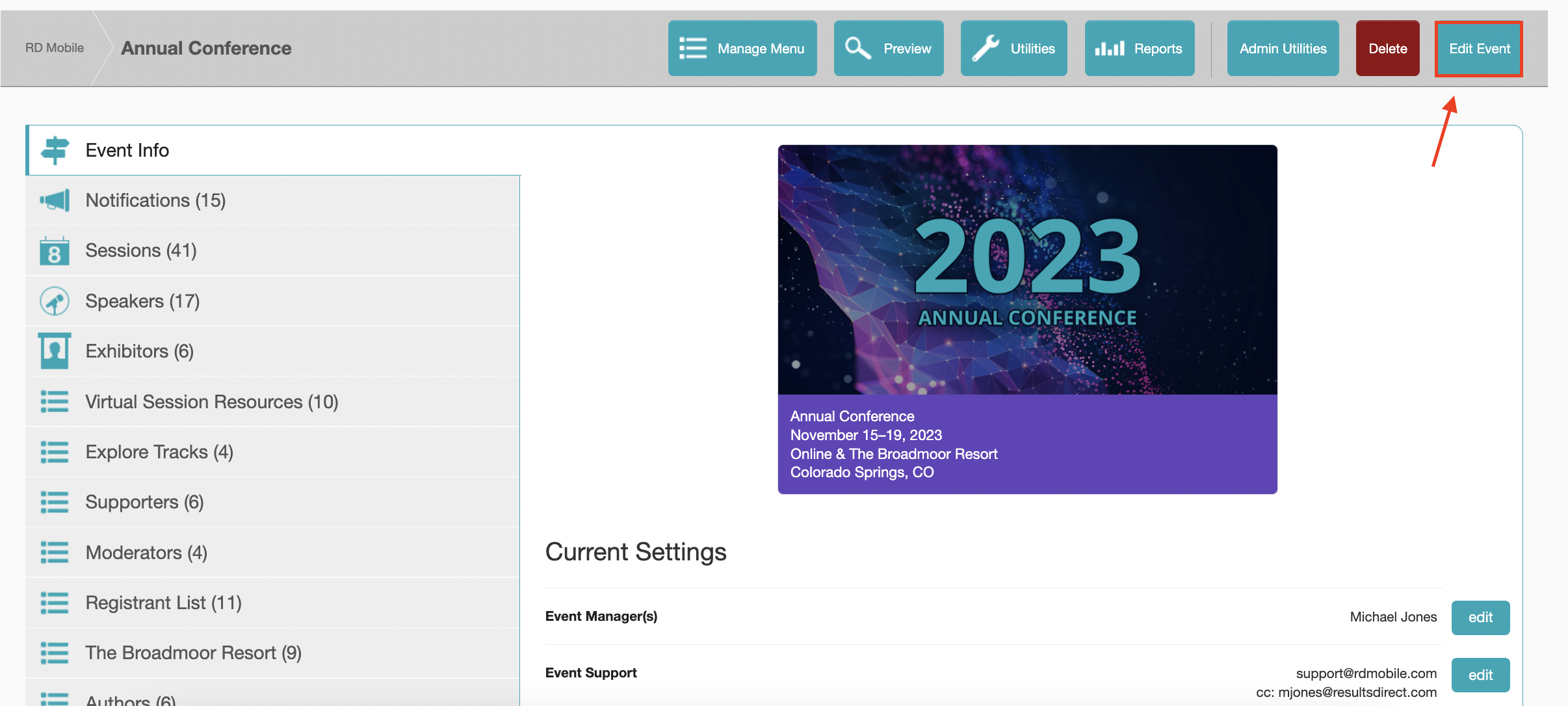Go to RD Mobile breadcrumb
Image resolution: width=1568 pixels, height=706 pixels.
(55, 48)
